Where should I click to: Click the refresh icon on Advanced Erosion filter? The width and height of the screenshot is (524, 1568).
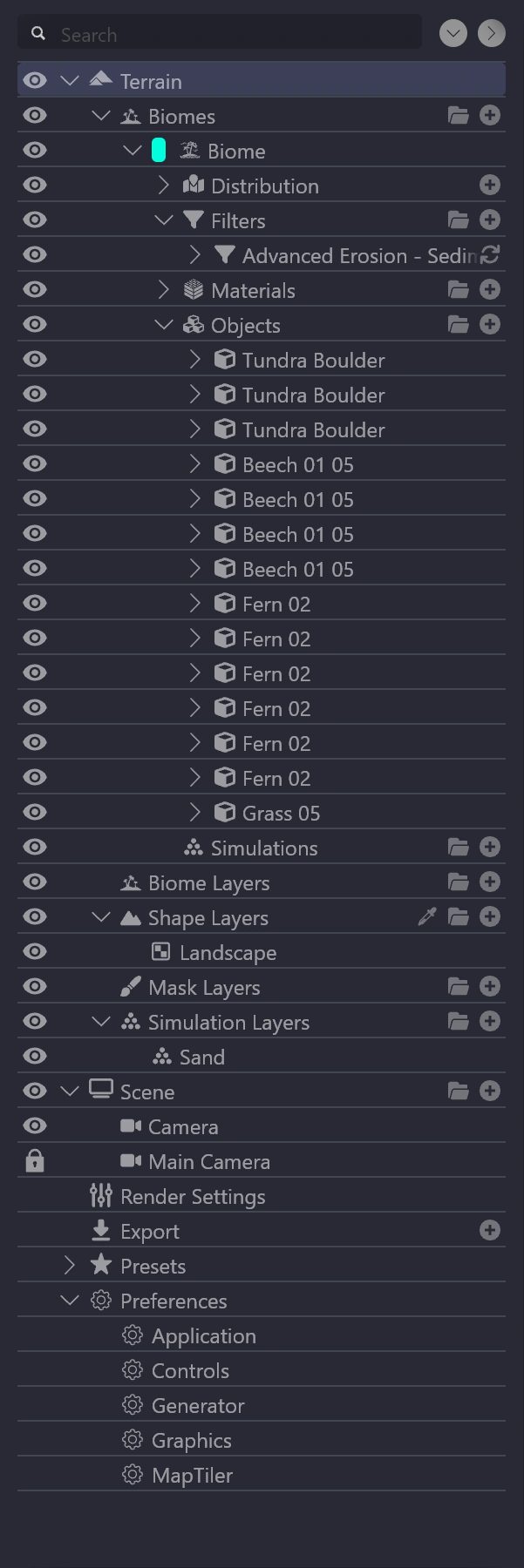491,254
